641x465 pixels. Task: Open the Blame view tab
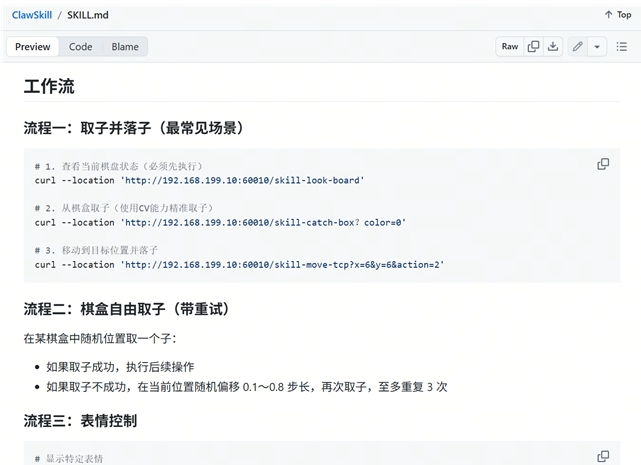click(125, 47)
